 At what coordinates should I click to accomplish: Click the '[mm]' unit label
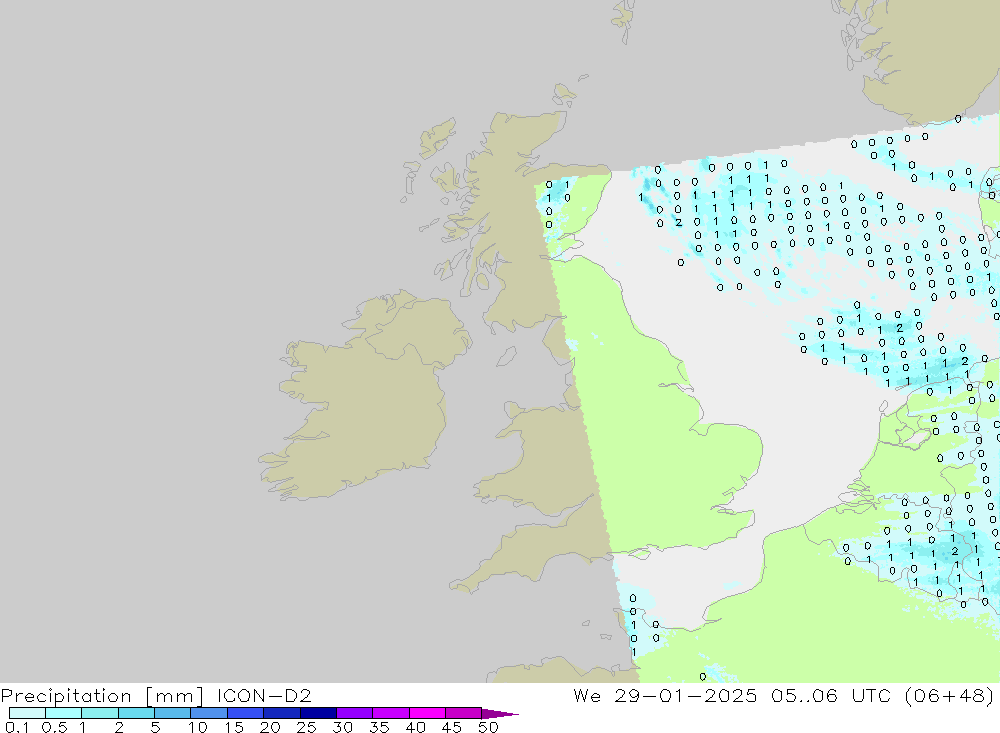point(175,695)
